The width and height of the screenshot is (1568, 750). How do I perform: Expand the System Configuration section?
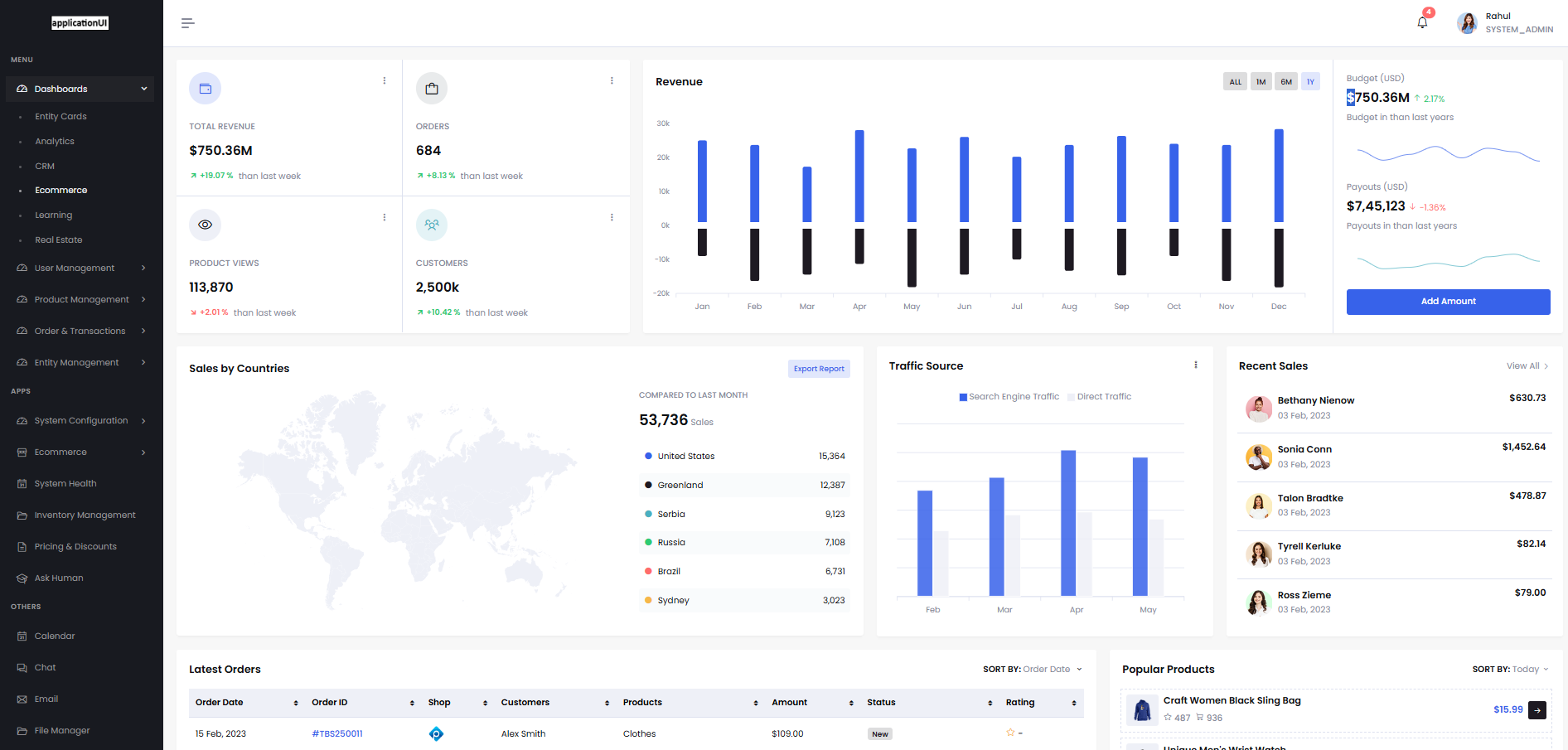click(x=81, y=420)
